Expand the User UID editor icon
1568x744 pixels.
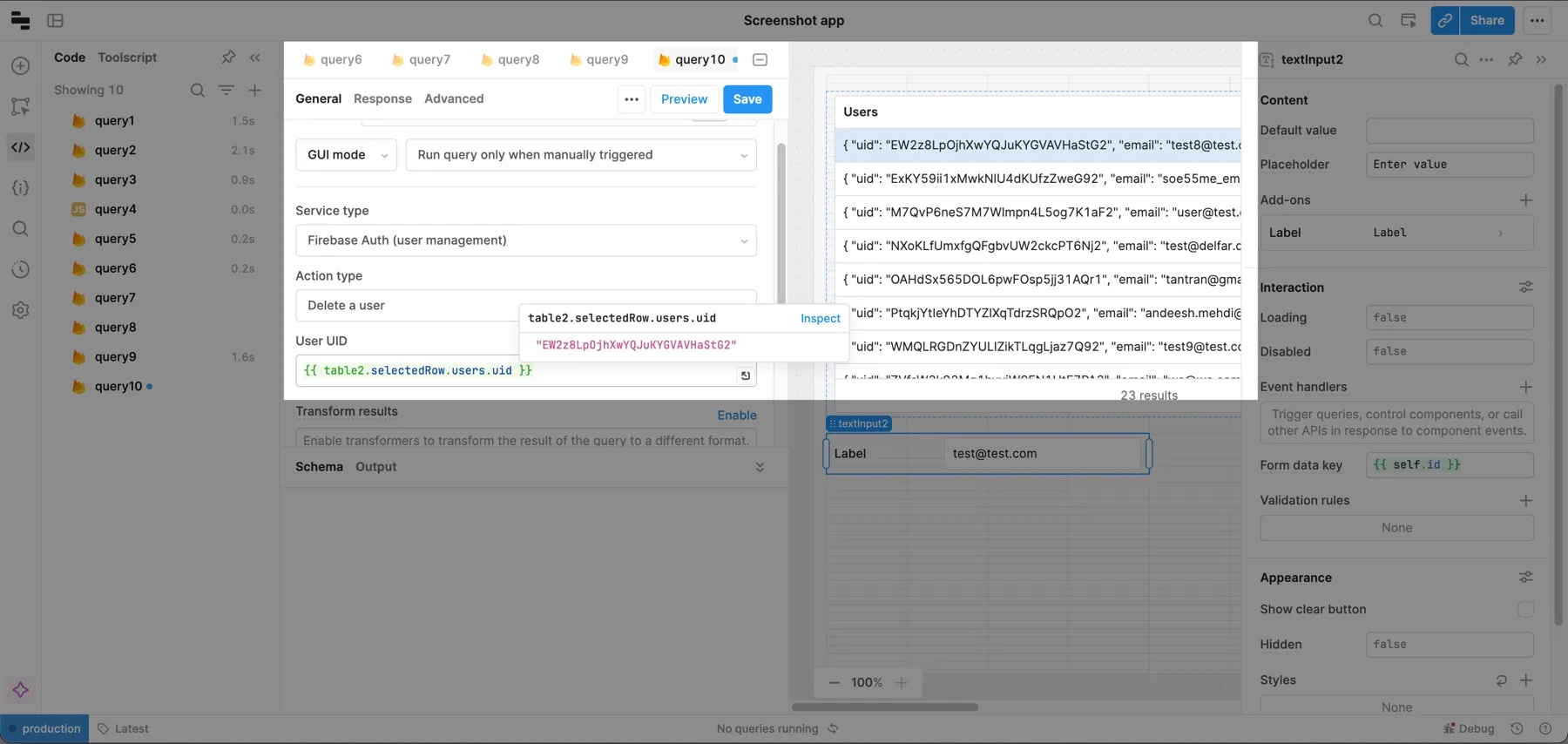pyautogui.click(x=746, y=375)
